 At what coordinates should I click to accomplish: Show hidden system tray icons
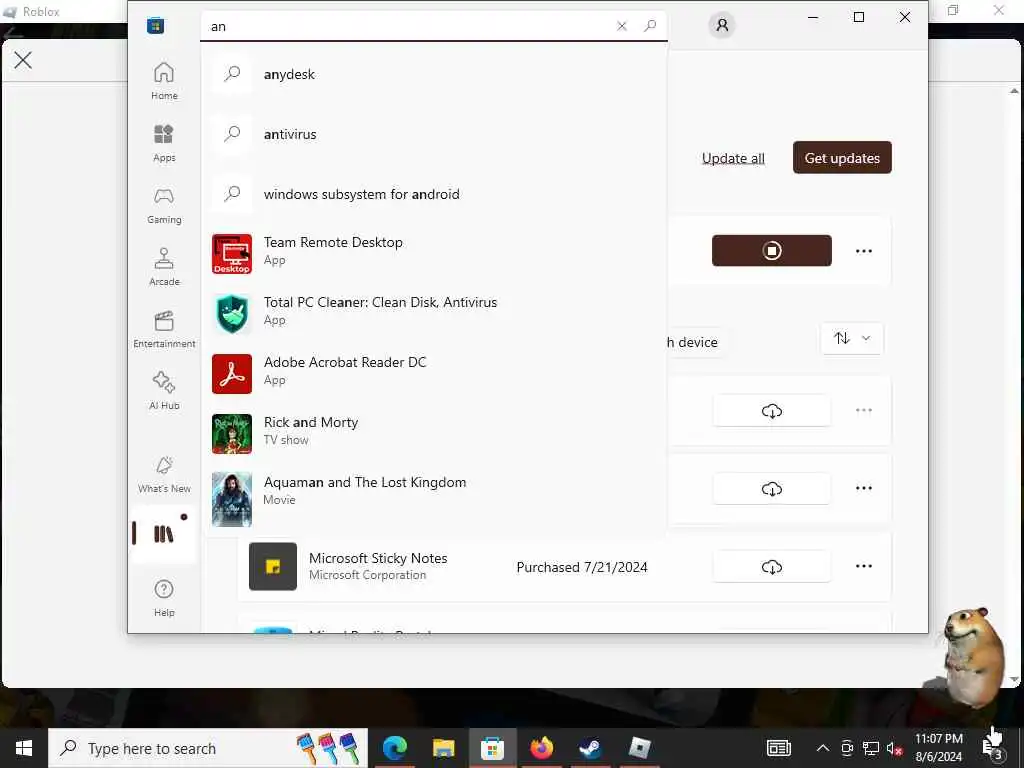(x=823, y=748)
